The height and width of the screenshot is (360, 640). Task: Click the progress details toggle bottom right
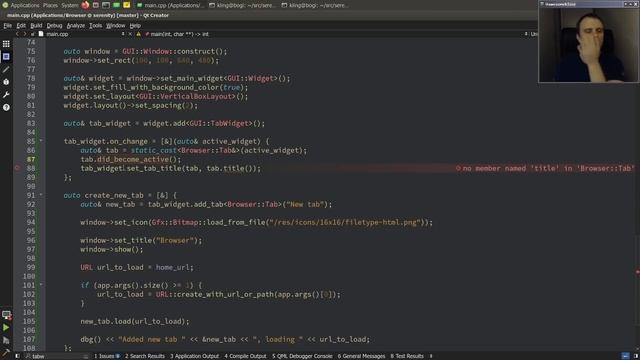[625, 356]
